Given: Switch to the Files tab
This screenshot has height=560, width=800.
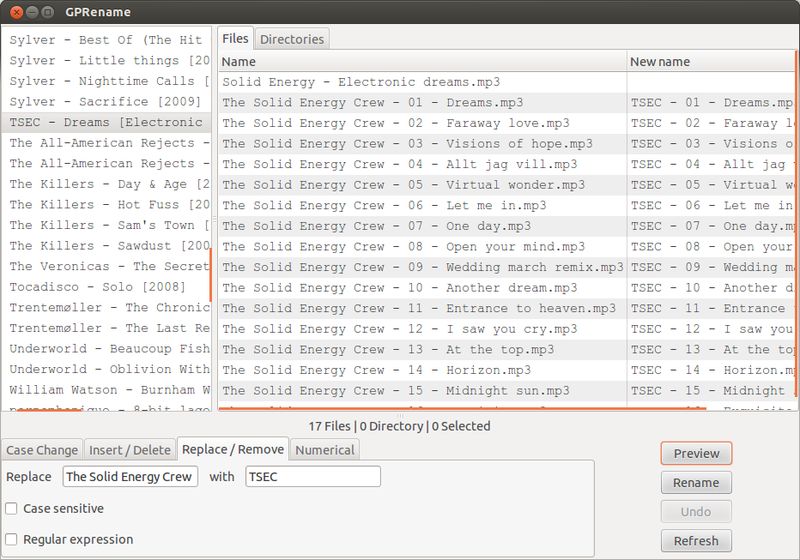Looking at the screenshot, I should pos(235,39).
